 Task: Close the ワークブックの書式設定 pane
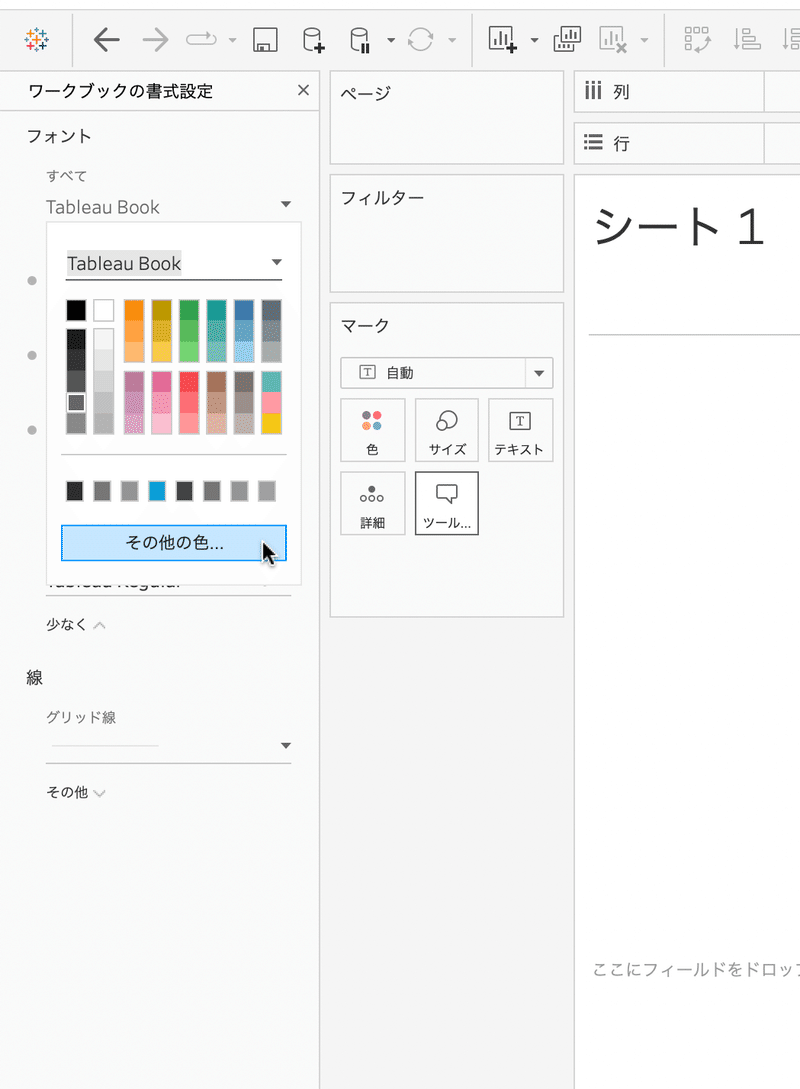tap(304, 91)
